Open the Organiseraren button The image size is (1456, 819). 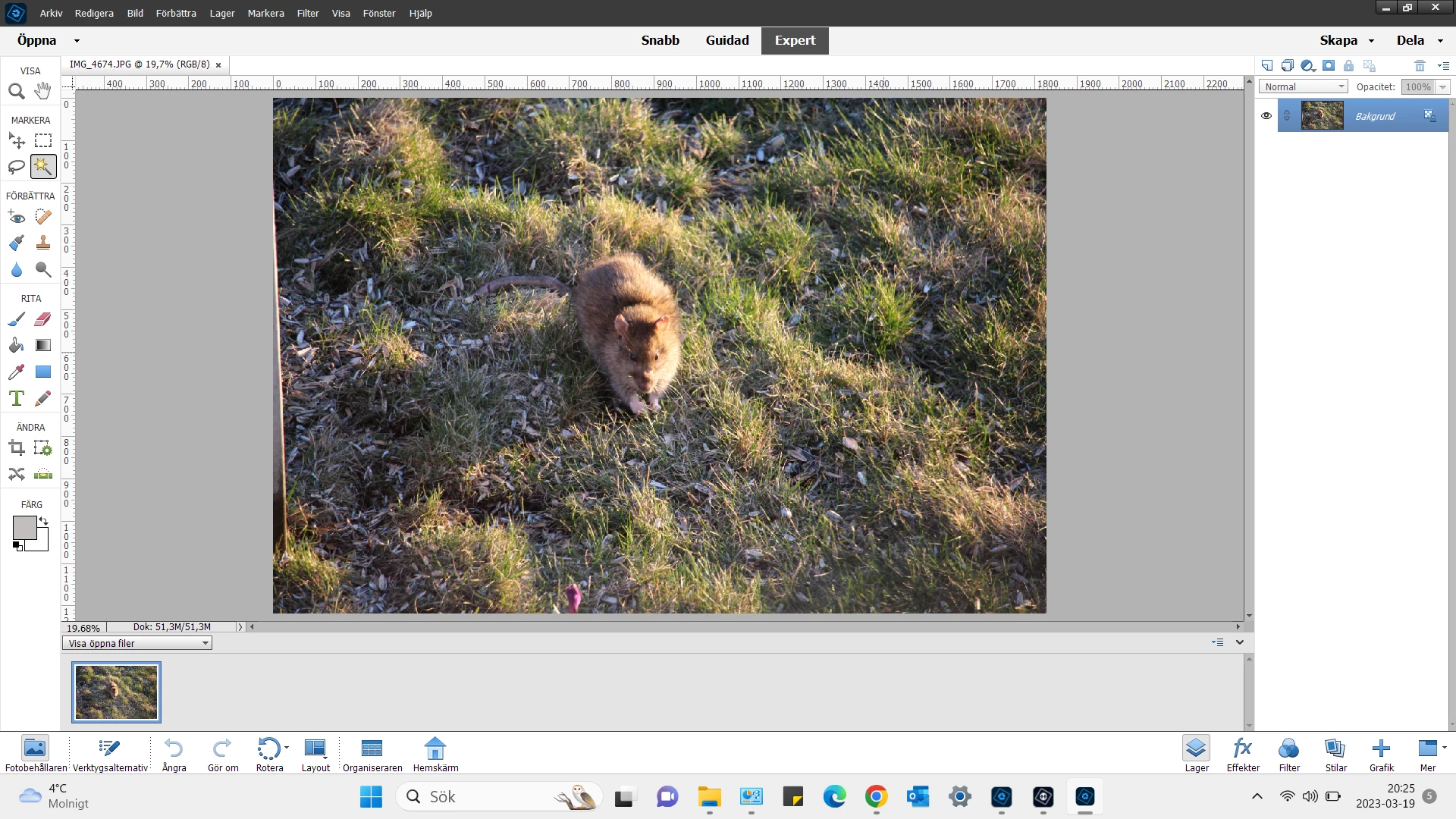(372, 754)
